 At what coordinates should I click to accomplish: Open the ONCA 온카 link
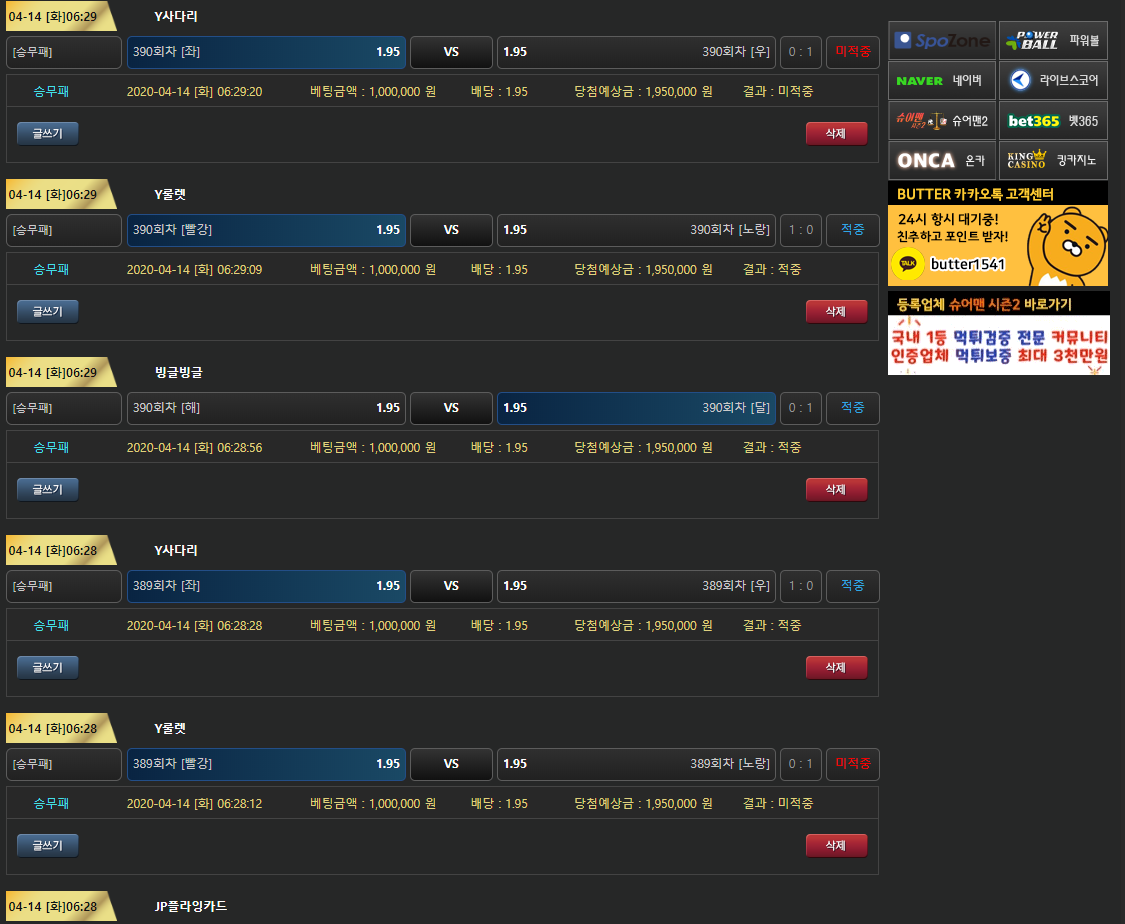click(942, 160)
